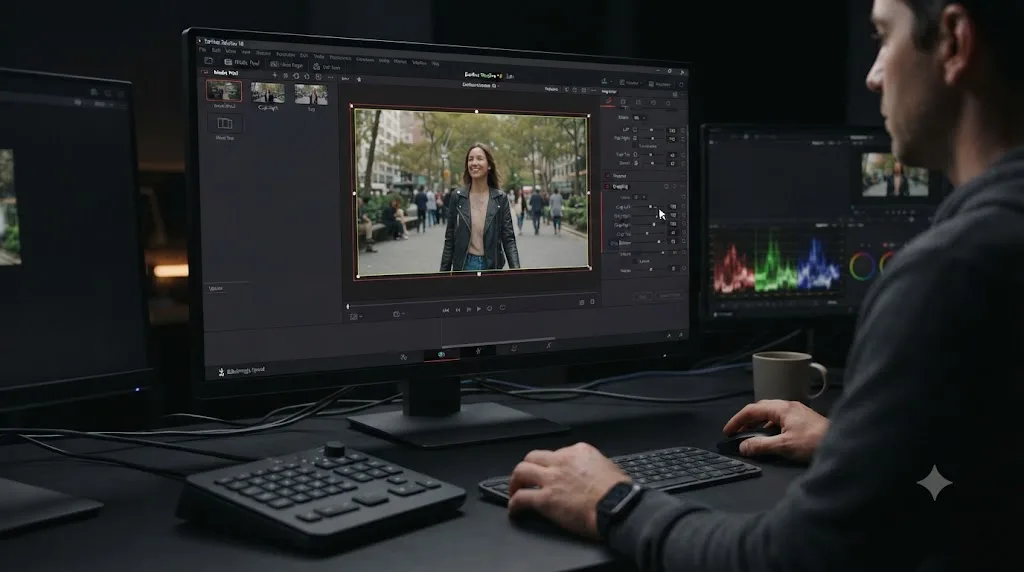Click the top-left corner transform handle
Viewport: 1024px width, 572px height.
[x=351, y=106]
